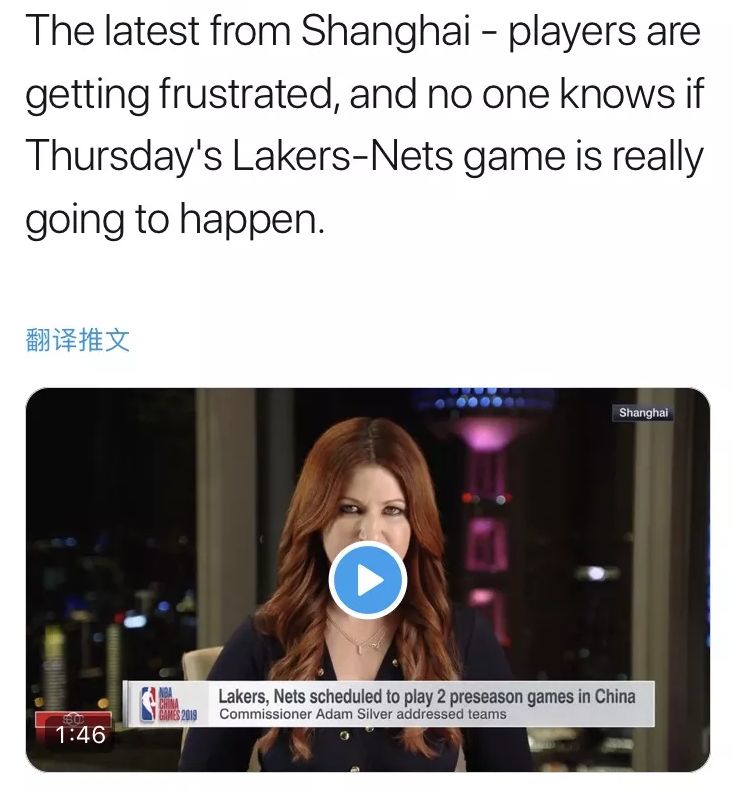This screenshot has width=732, height=789.
Task: Play the embedded video
Action: click(x=368, y=581)
